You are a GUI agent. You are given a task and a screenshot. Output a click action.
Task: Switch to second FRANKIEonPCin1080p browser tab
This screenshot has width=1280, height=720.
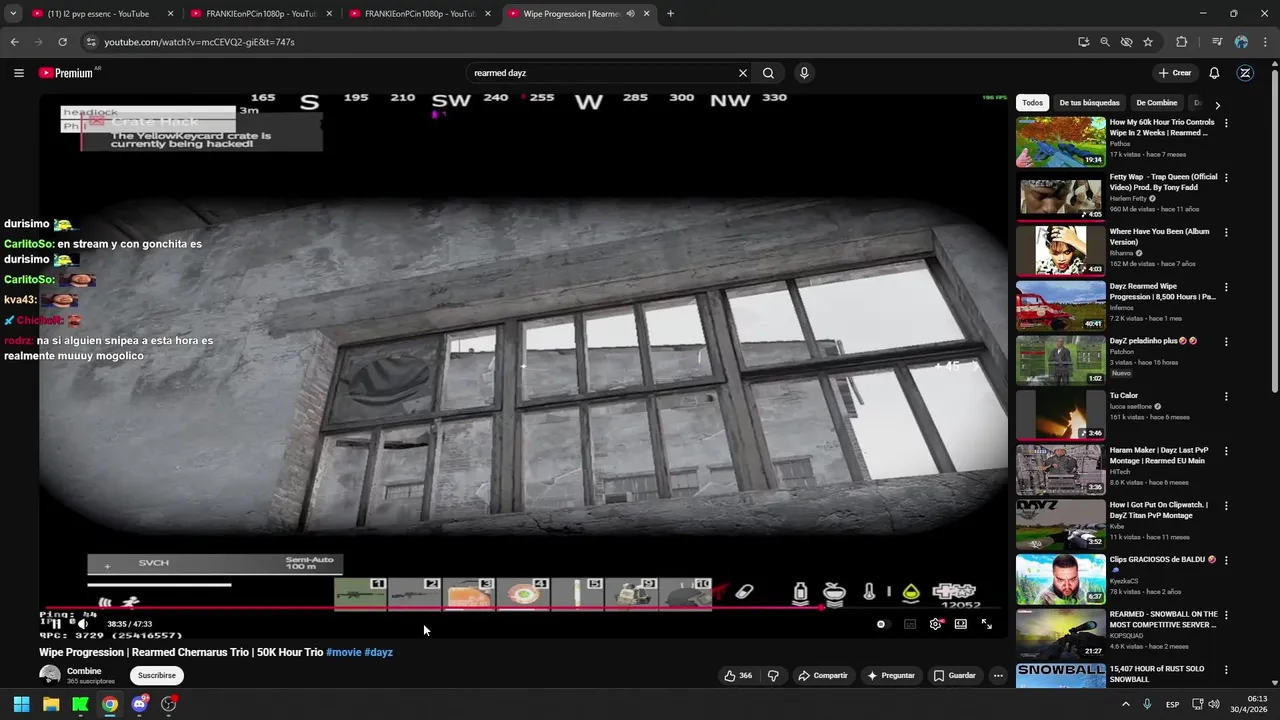click(420, 14)
